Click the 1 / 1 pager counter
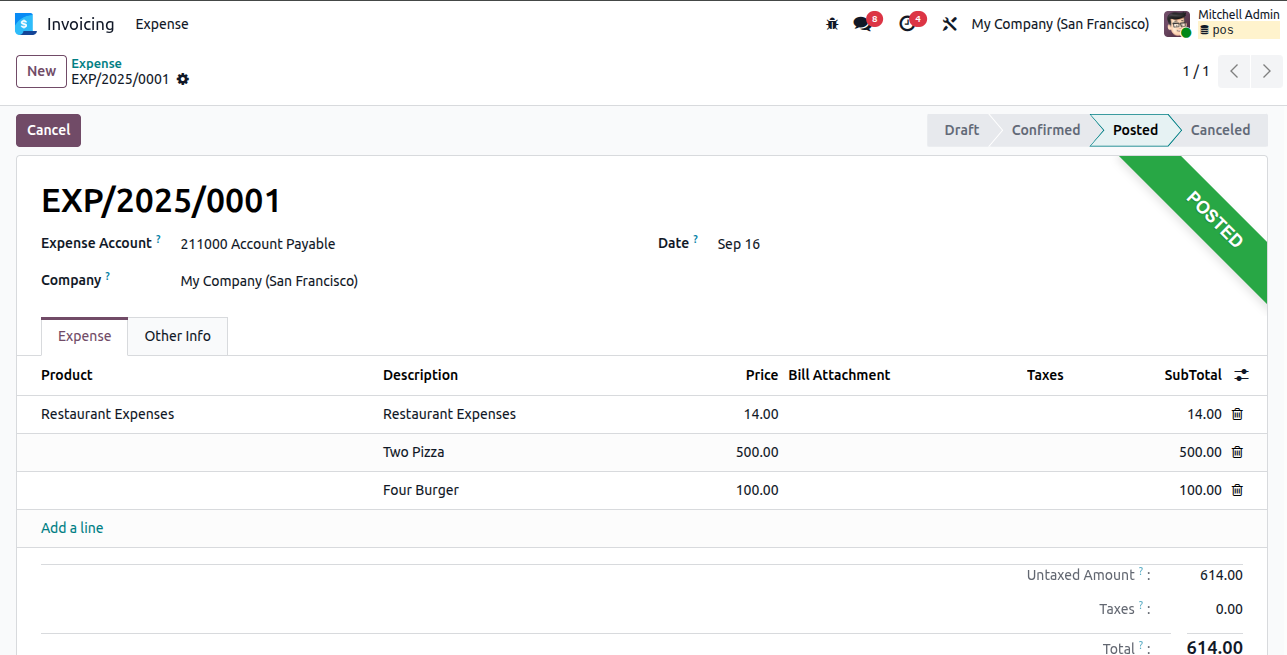This screenshot has width=1287, height=655. [x=1196, y=71]
